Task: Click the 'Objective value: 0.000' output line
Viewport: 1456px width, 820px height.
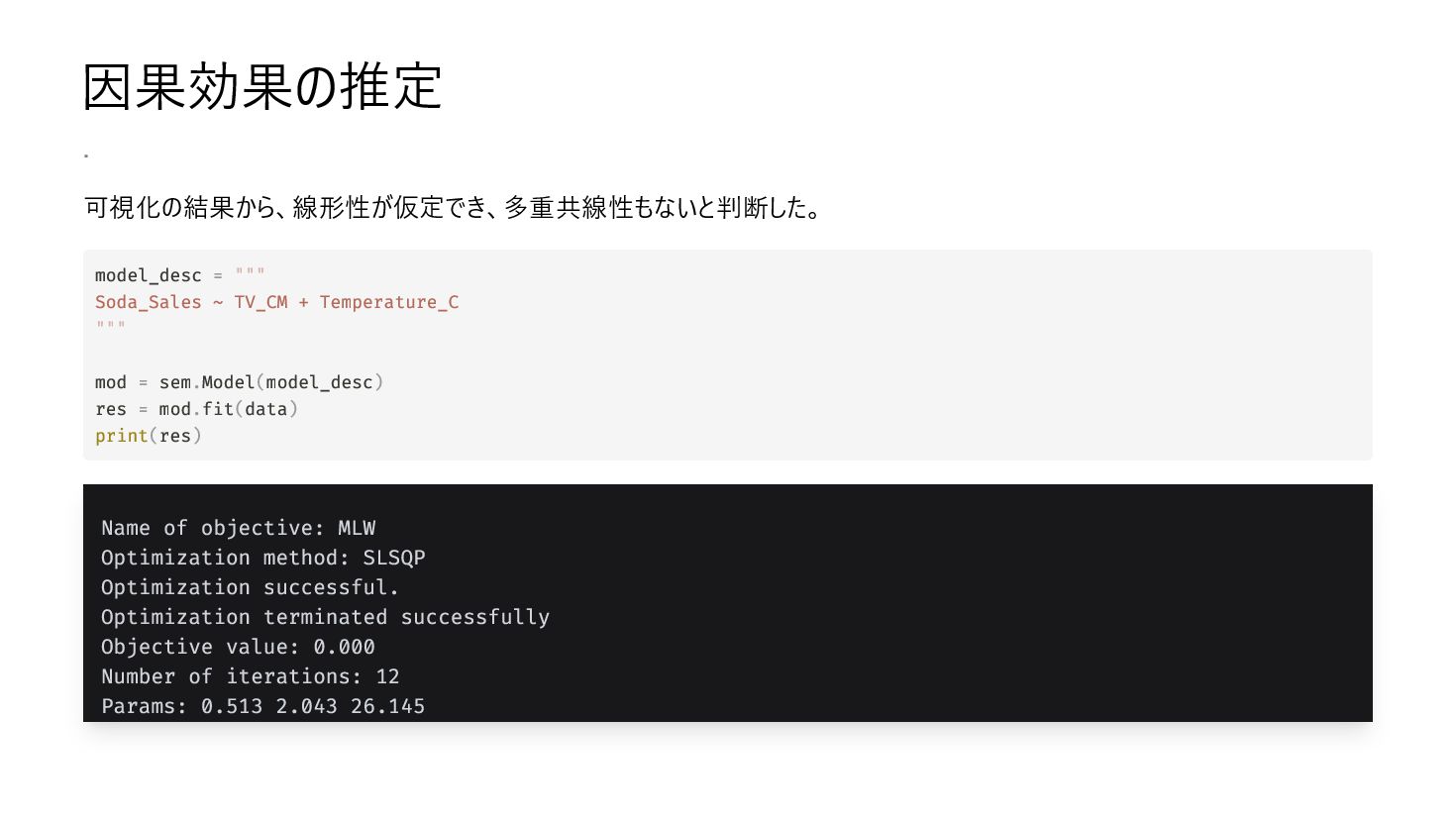Action: 239,647
